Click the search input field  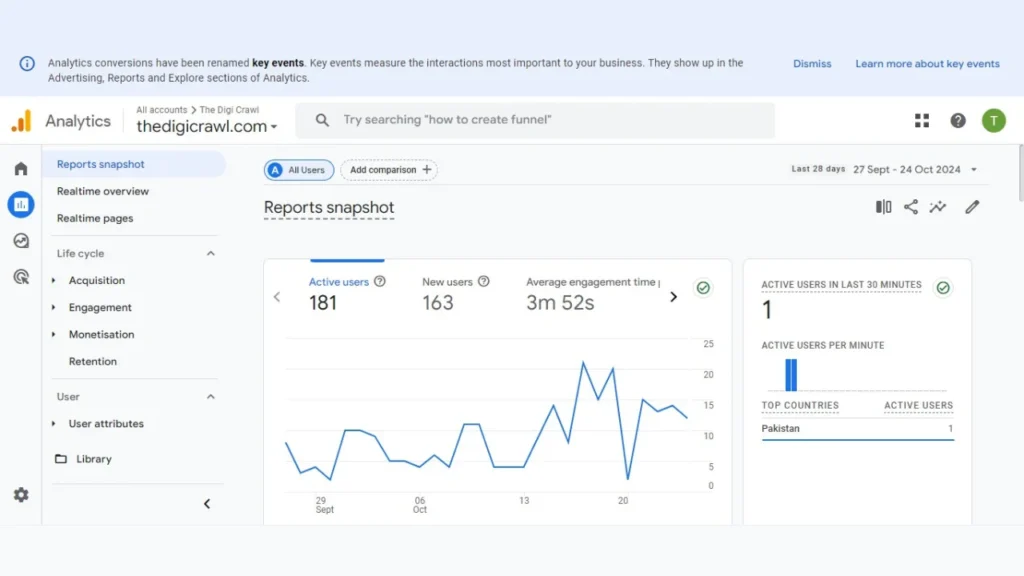pyautogui.click(x=536, y=120)
